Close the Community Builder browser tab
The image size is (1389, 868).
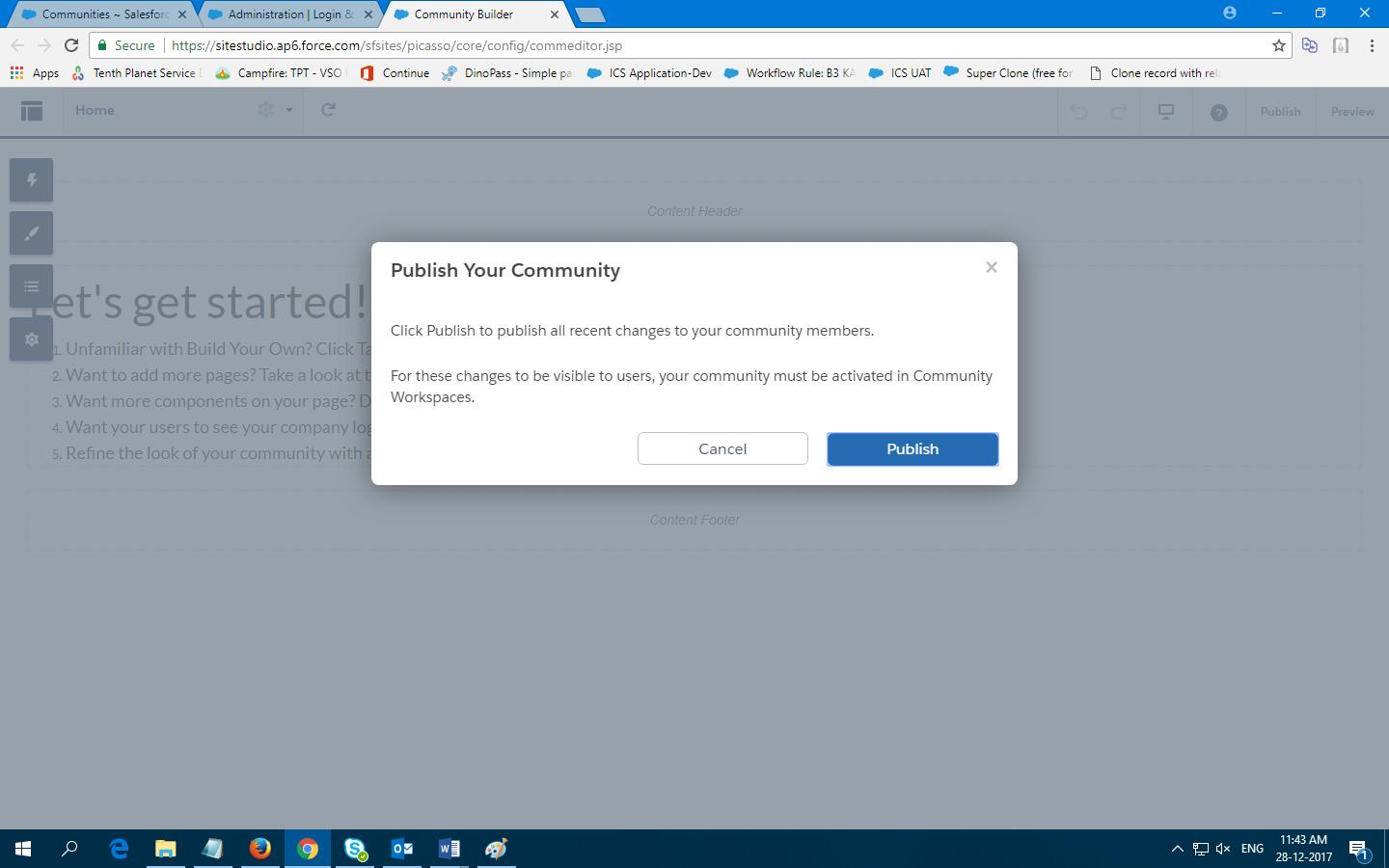pos(554,14)
